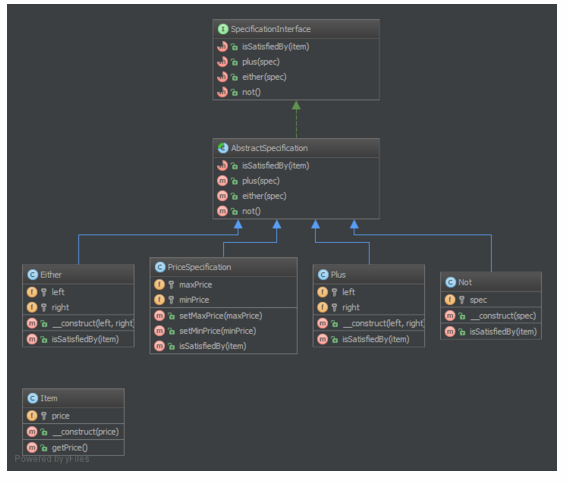Click abstract method icon for SpecificationInterface not()
This screenshot has width=569, height=483.
[x=222, y=92]
